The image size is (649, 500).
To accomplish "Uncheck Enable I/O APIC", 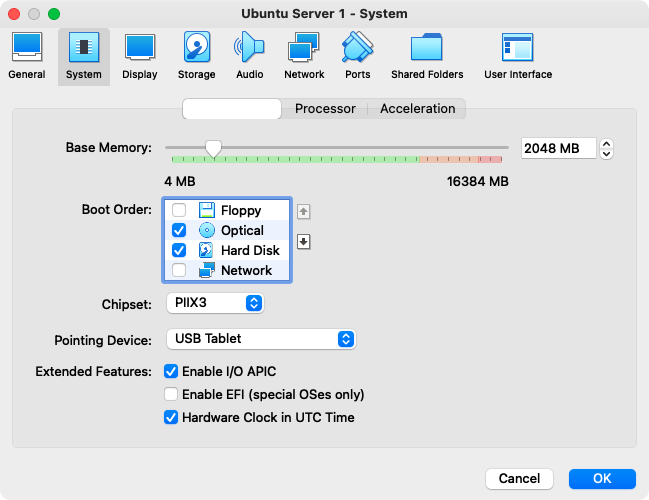I will coord(171,371).
